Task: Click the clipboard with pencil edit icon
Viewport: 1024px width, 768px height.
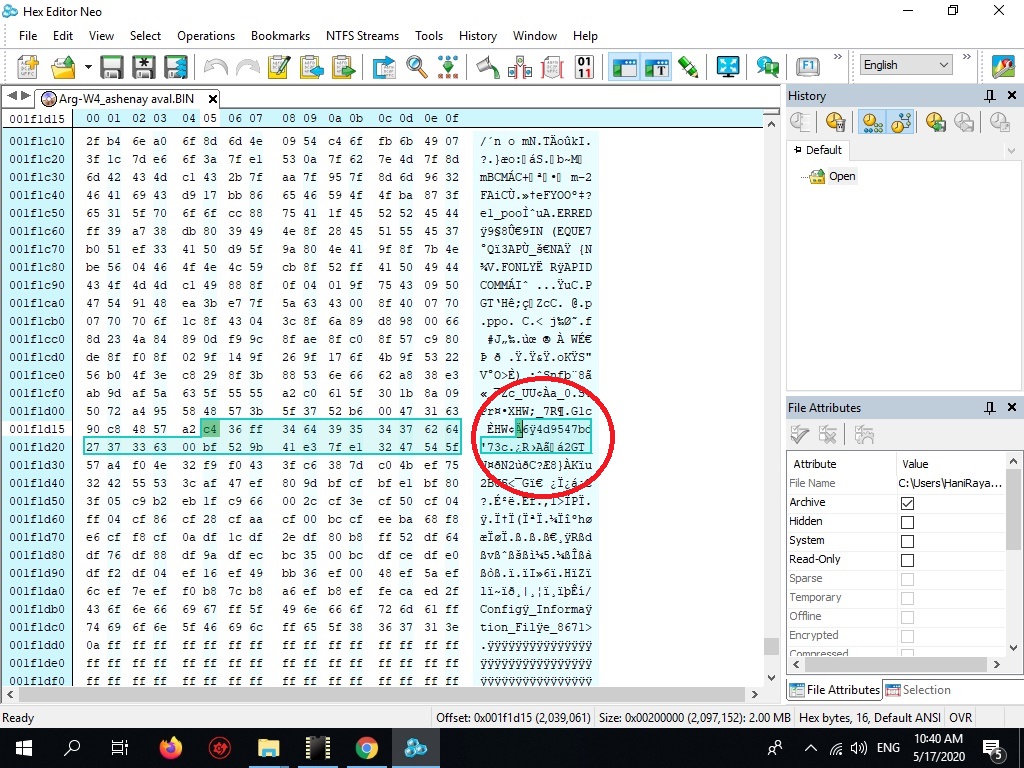Action: pos(280,67)
